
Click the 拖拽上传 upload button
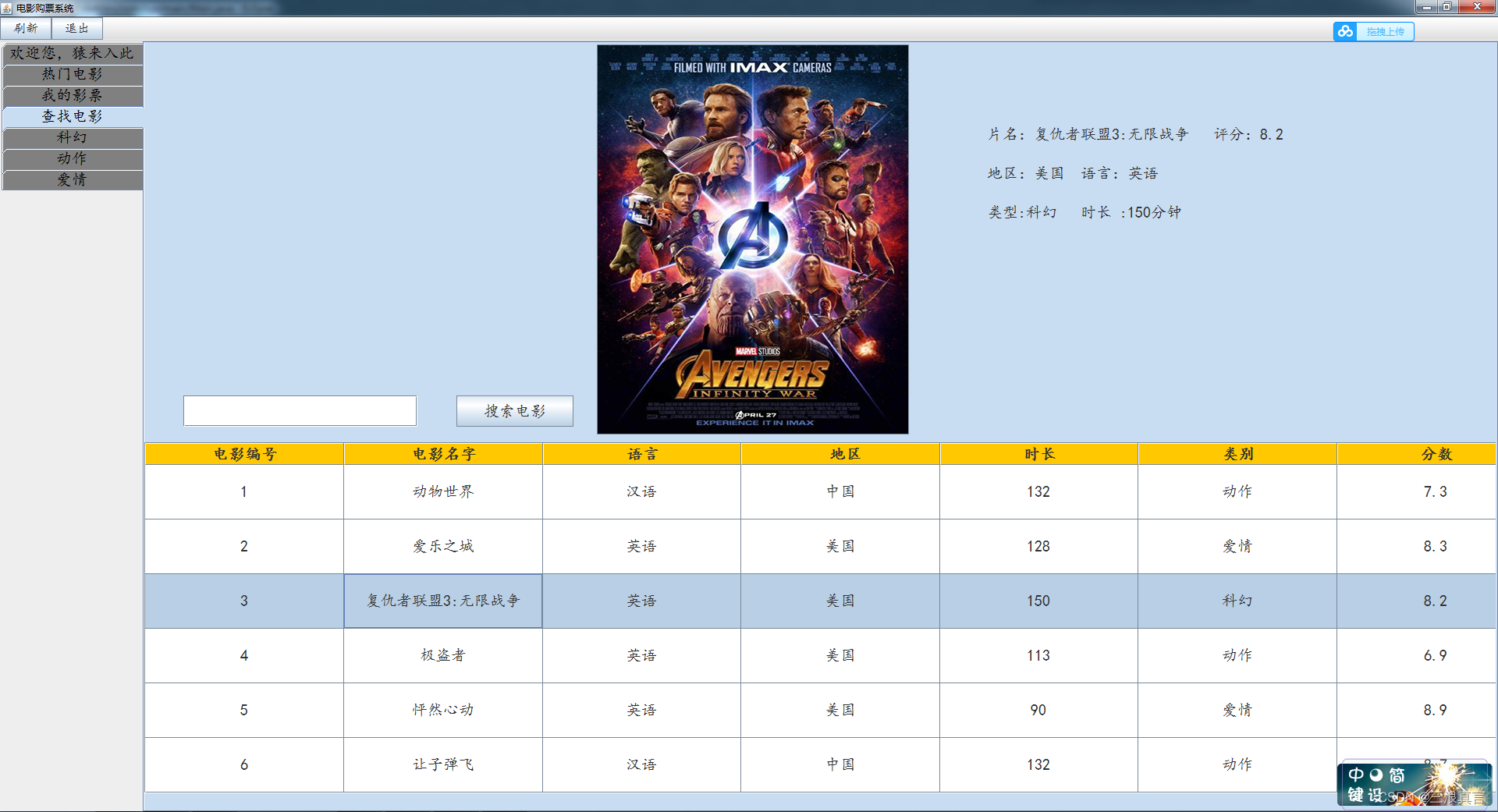point(1386,31)
